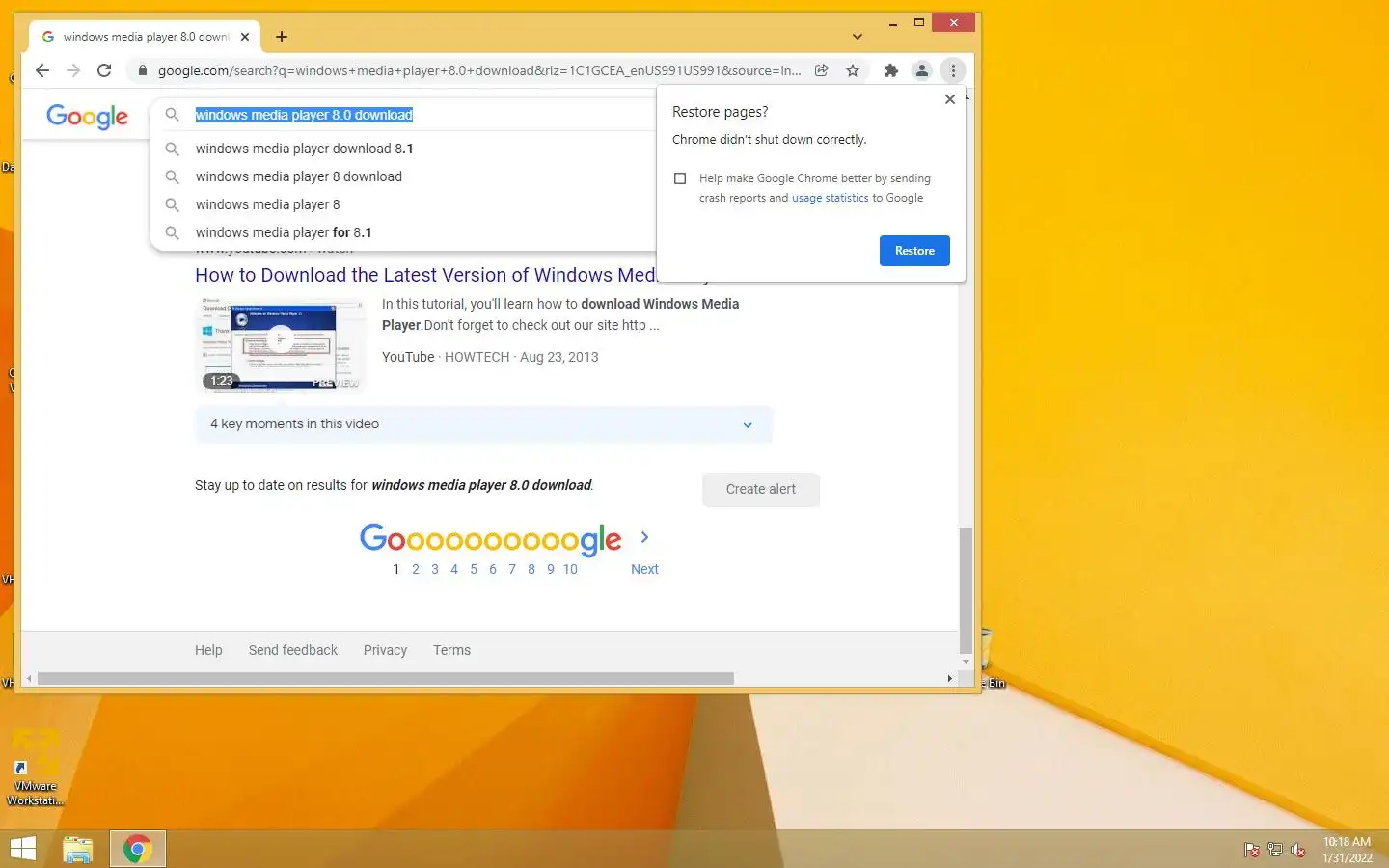The width and height of the screenshot is (1389, 868).
Task: Open the Privacy footer link
Action: [385, 650]
